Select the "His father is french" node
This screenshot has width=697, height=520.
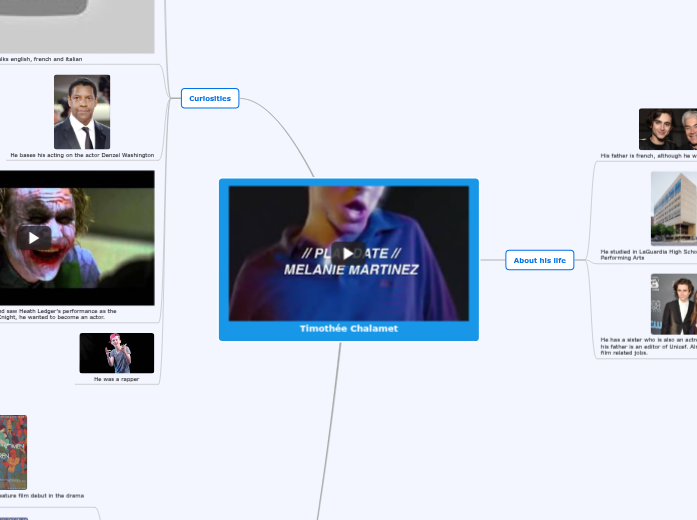pos(648,156)
